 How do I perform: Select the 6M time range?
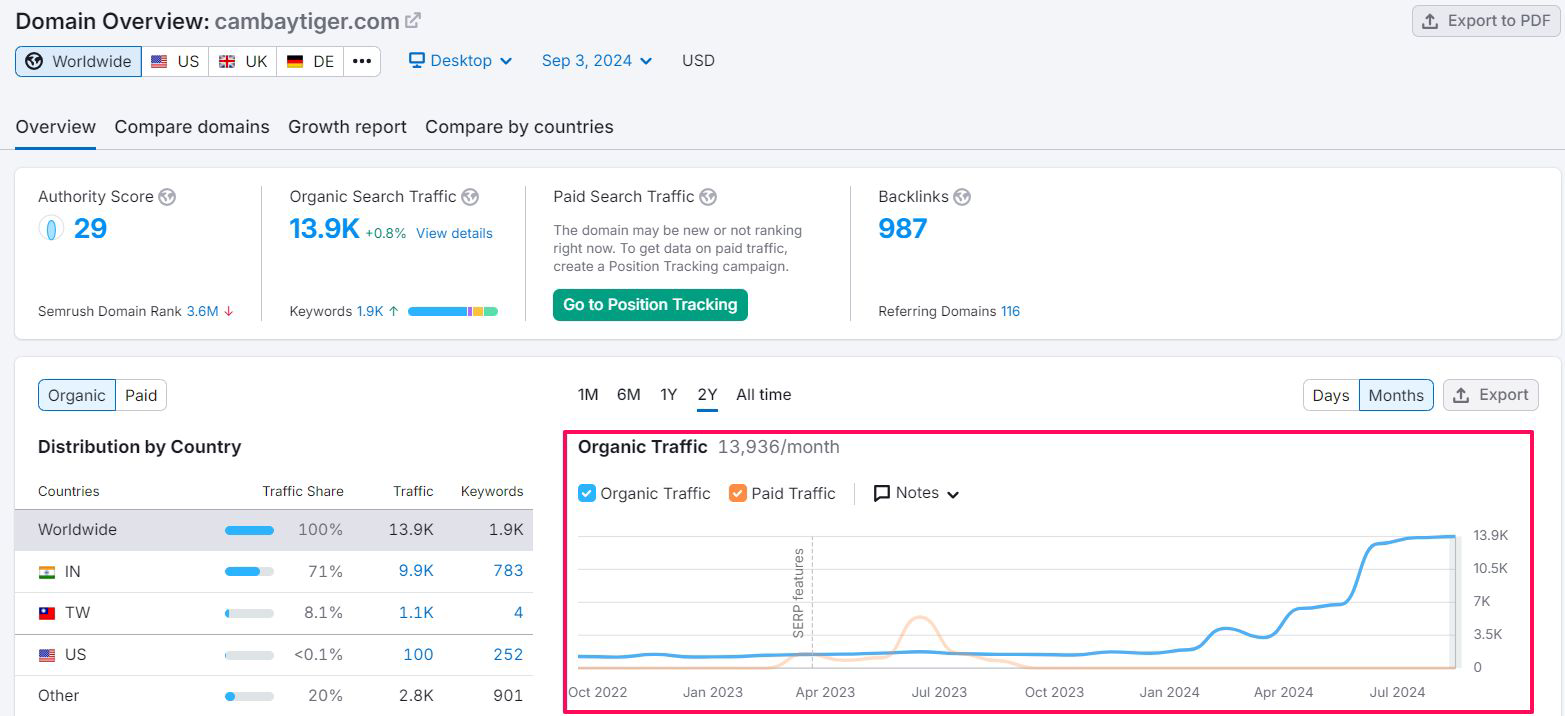(629, 395)
